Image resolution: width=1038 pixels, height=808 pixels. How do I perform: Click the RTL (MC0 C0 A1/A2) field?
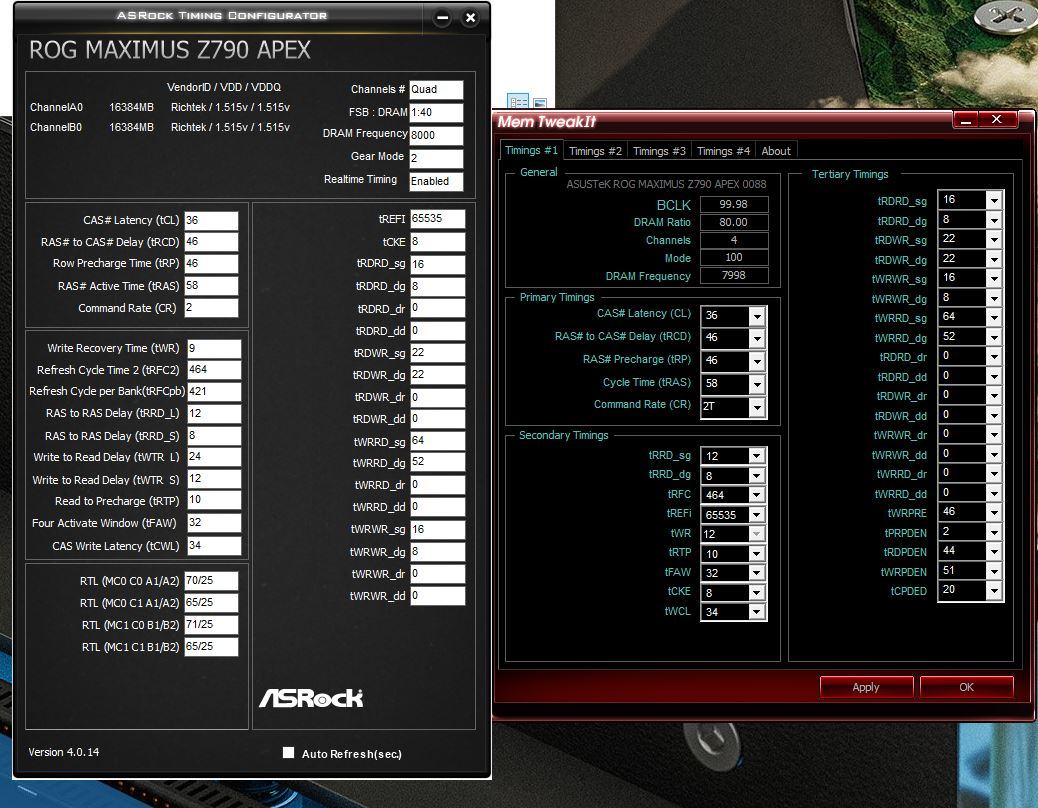(x=211, y=581)
